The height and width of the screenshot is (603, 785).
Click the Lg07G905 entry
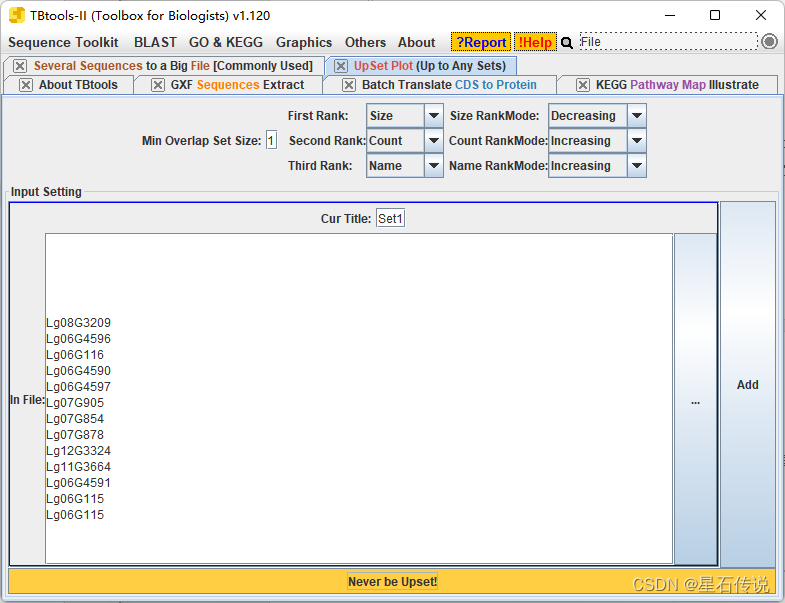click(75, 403)
